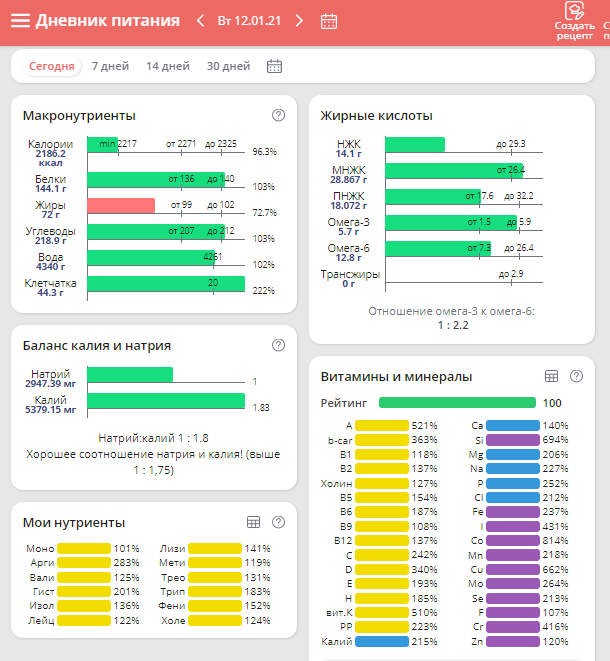Switch to the 14 дней tab
The height and width of the screenshot is (661, 610).
point(168,66)
